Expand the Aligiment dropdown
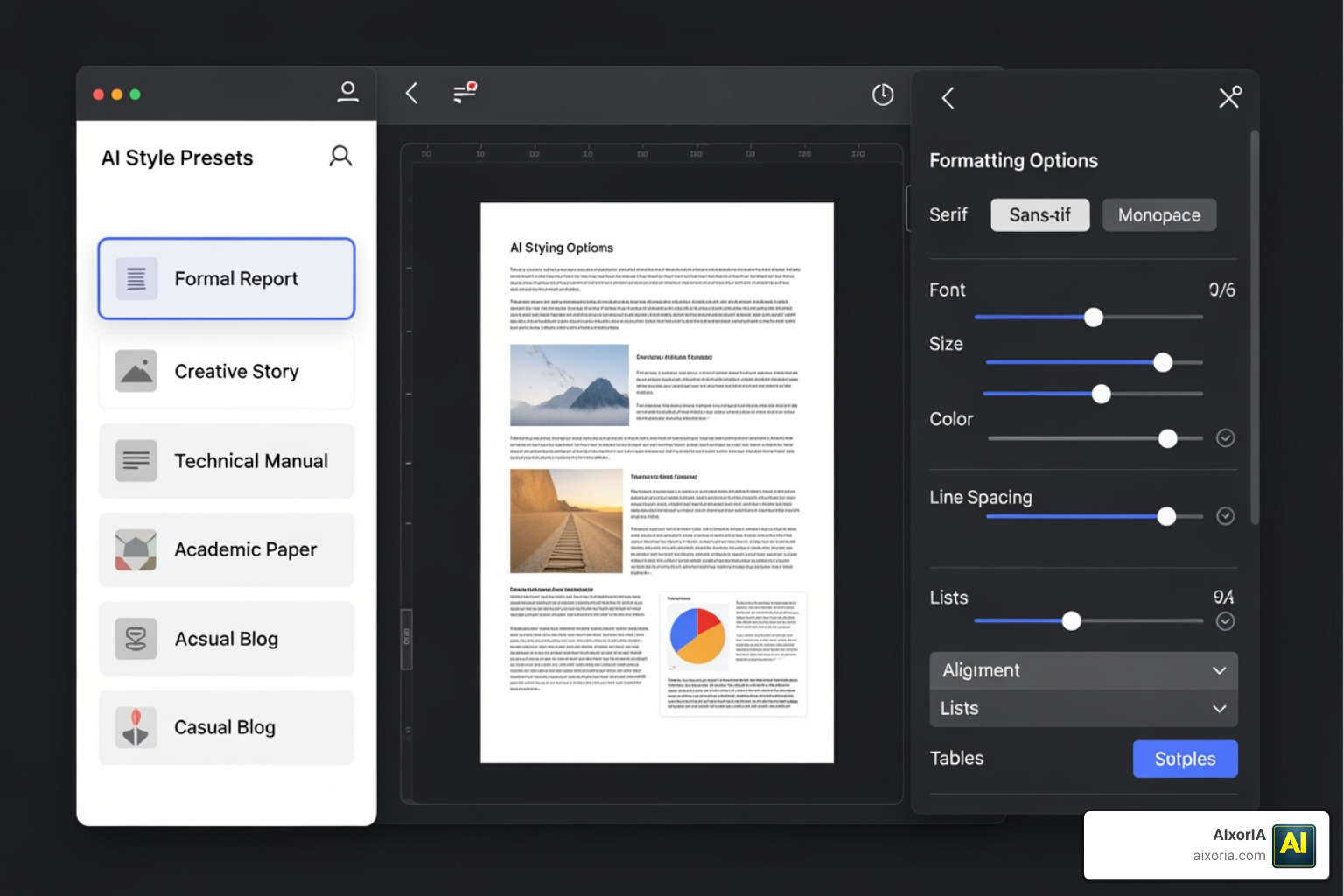 click(1083, 670)
